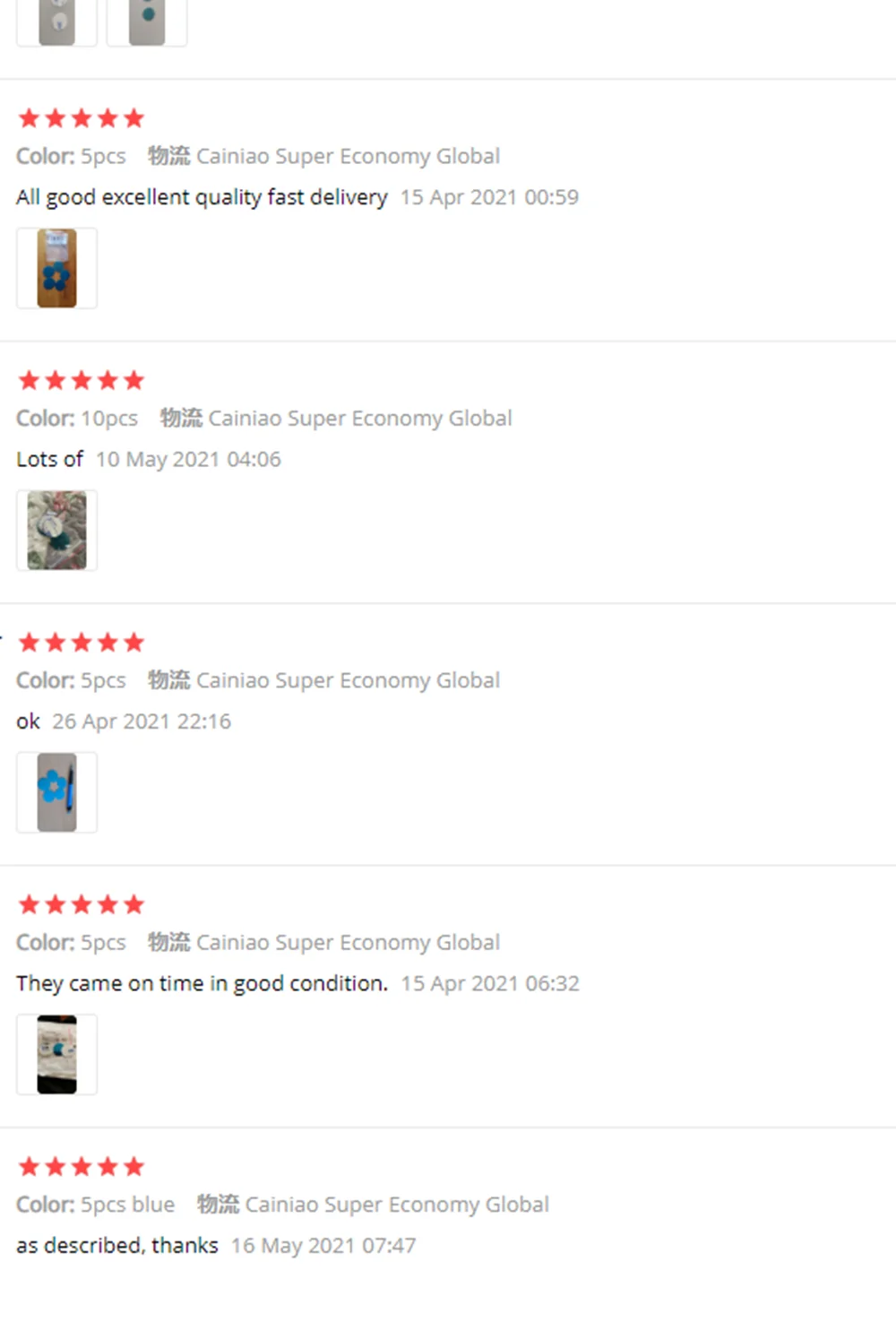
Task: Open first partially visible thumbnail at top
Action: coord(56,22)
